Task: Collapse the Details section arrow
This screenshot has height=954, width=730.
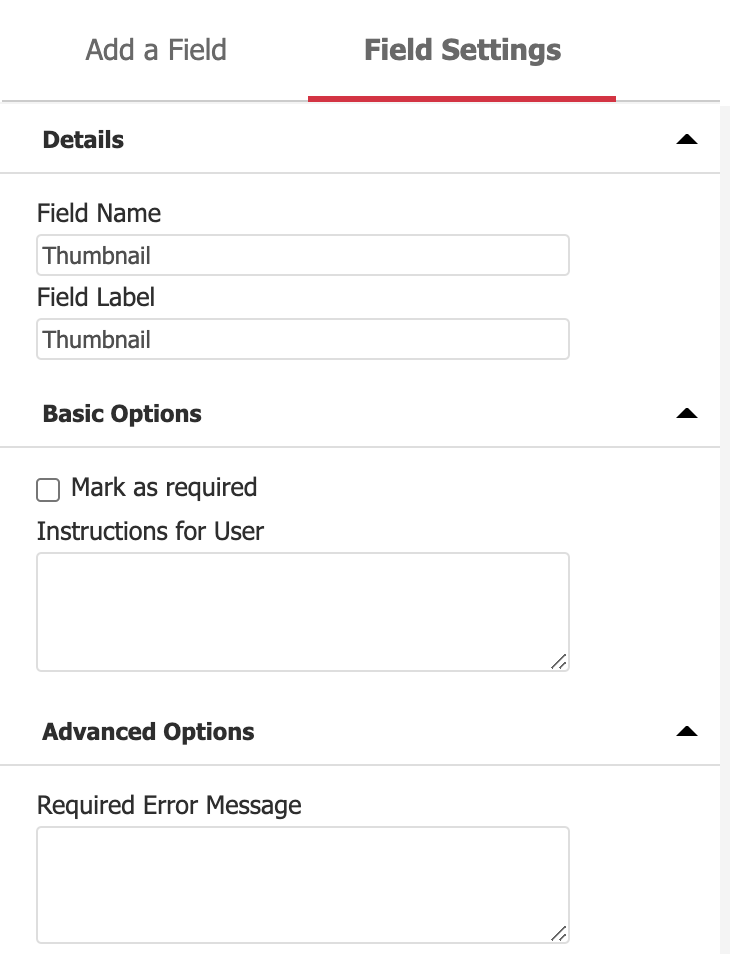Action: [686, 140]
